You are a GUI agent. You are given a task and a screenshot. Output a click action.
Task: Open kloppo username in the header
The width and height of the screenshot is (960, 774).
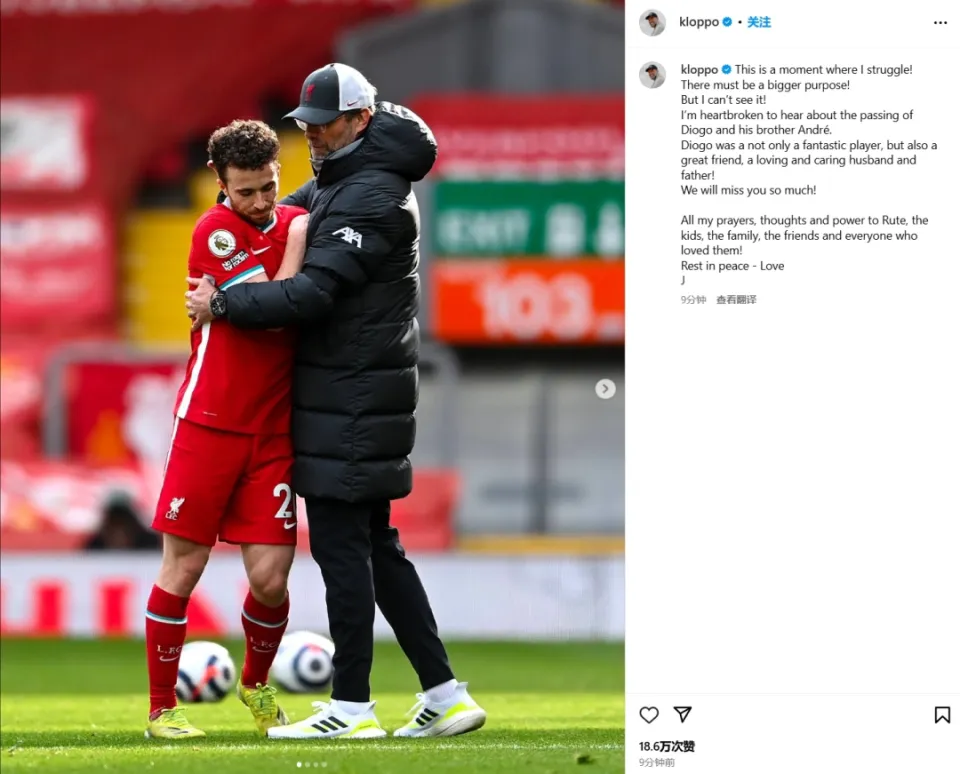coord(699,22)
